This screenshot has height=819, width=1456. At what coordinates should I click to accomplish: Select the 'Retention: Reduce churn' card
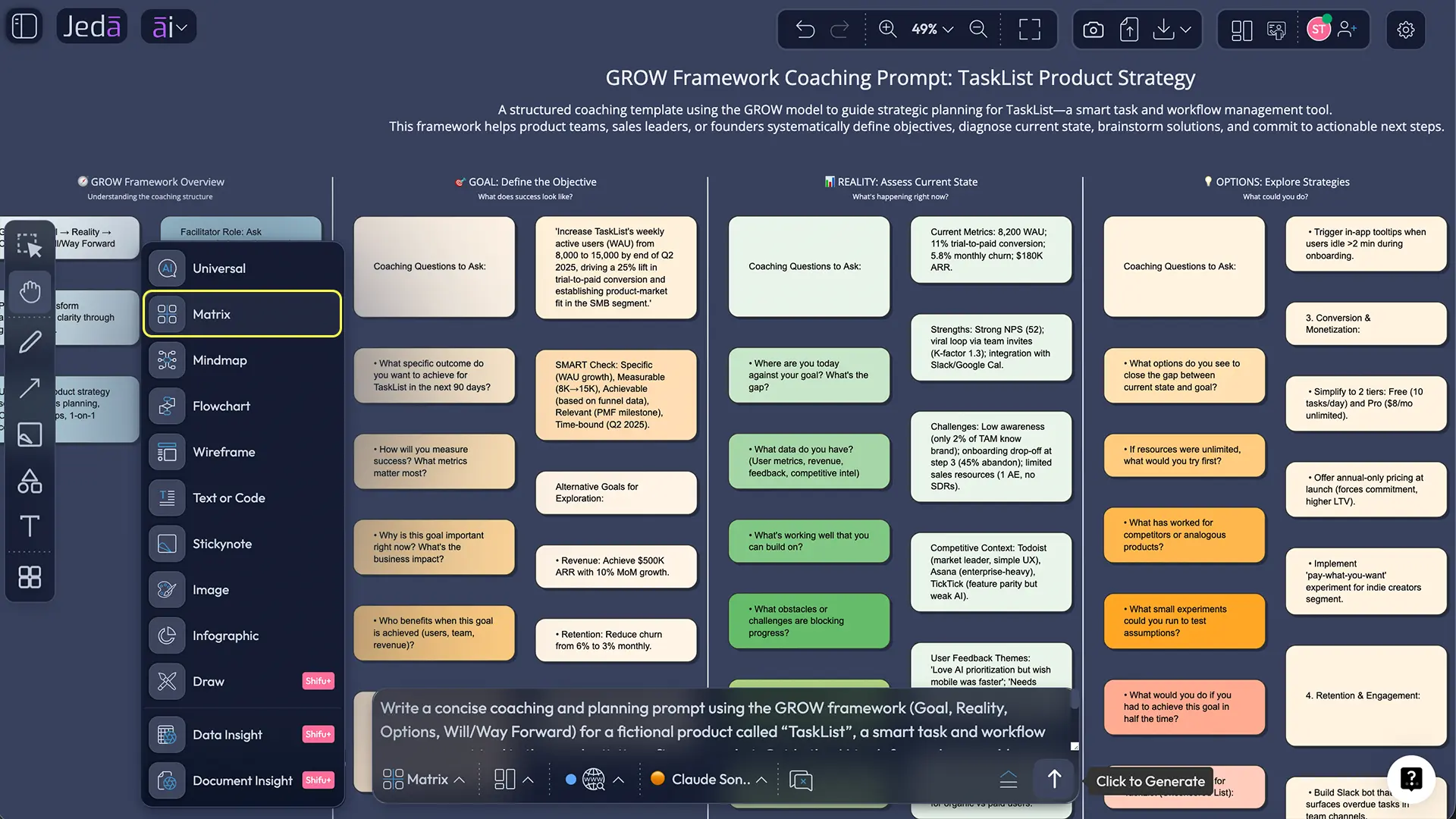click(x=616, y=641)
